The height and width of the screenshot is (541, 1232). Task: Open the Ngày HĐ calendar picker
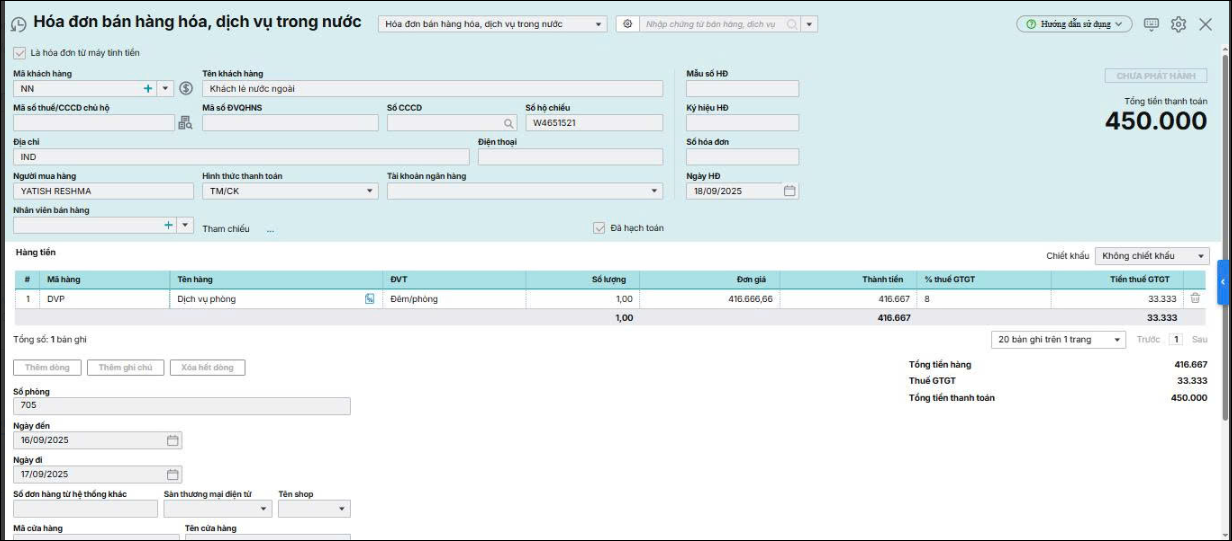click(x=789, y=191)
